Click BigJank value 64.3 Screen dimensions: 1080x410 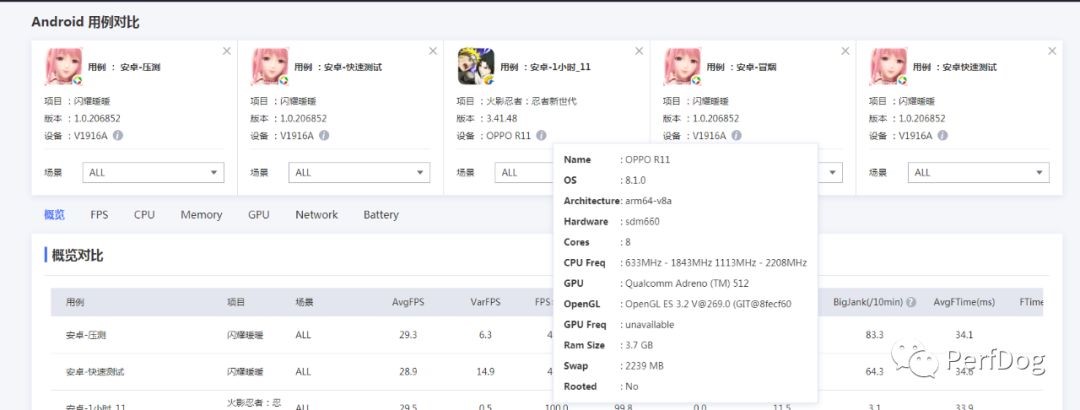tap(875, 371)
